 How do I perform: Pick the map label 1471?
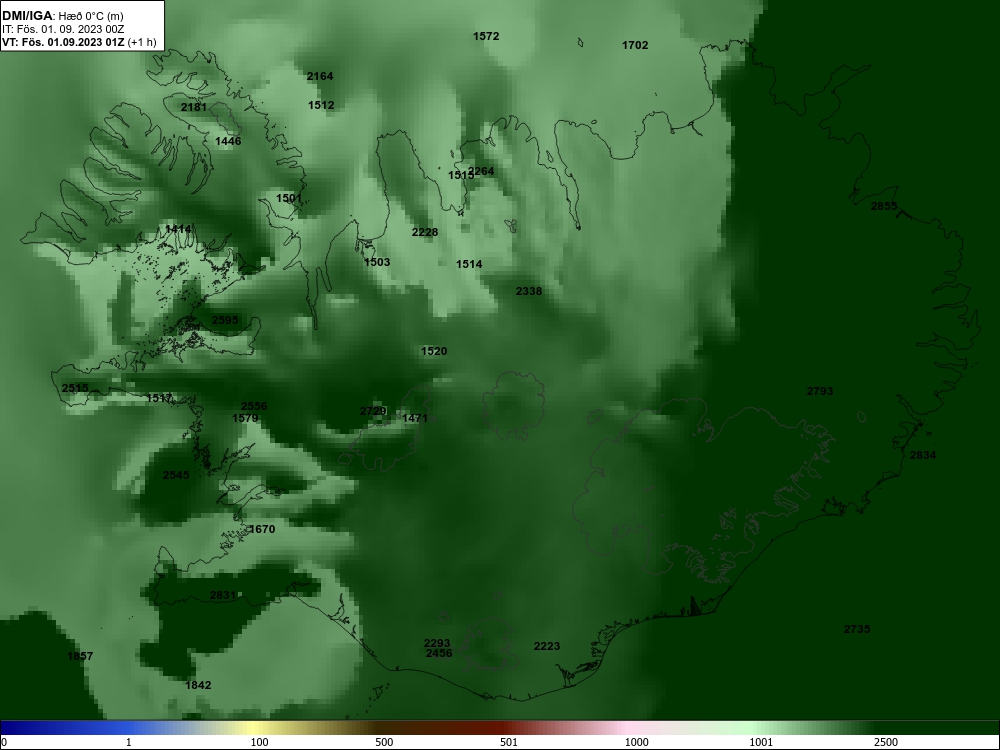(x=415, y=418)
